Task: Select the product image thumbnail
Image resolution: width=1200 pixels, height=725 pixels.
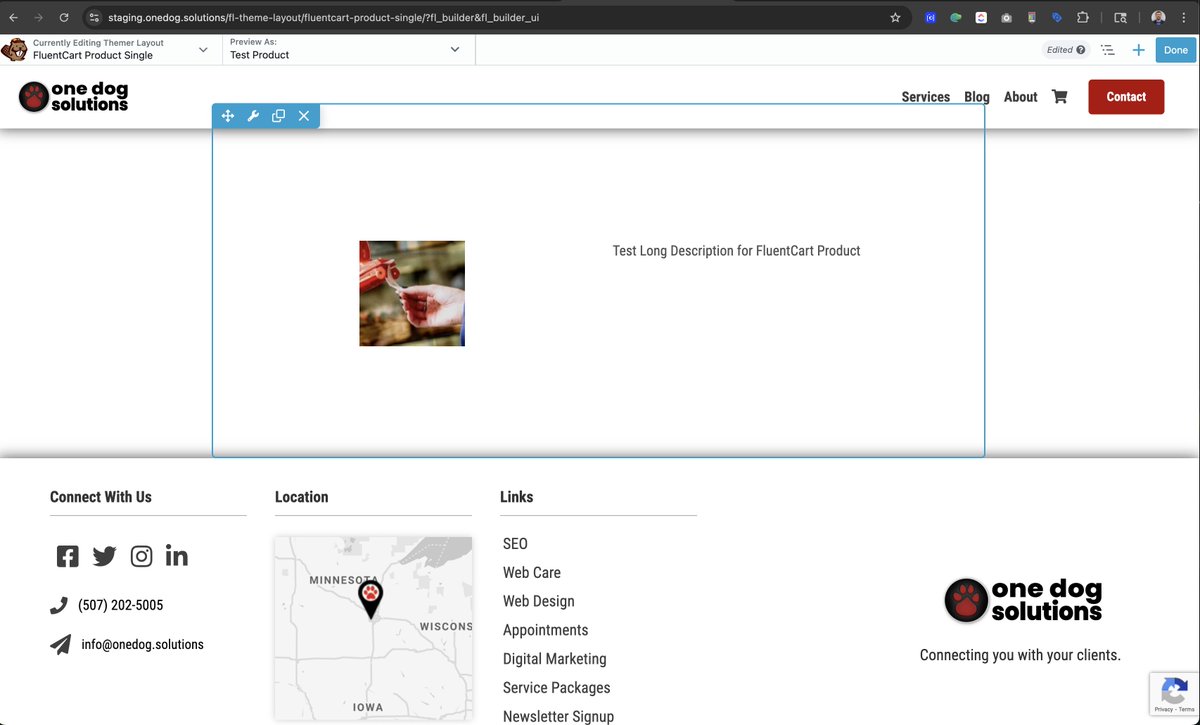Action: click(x=412, y=293)
